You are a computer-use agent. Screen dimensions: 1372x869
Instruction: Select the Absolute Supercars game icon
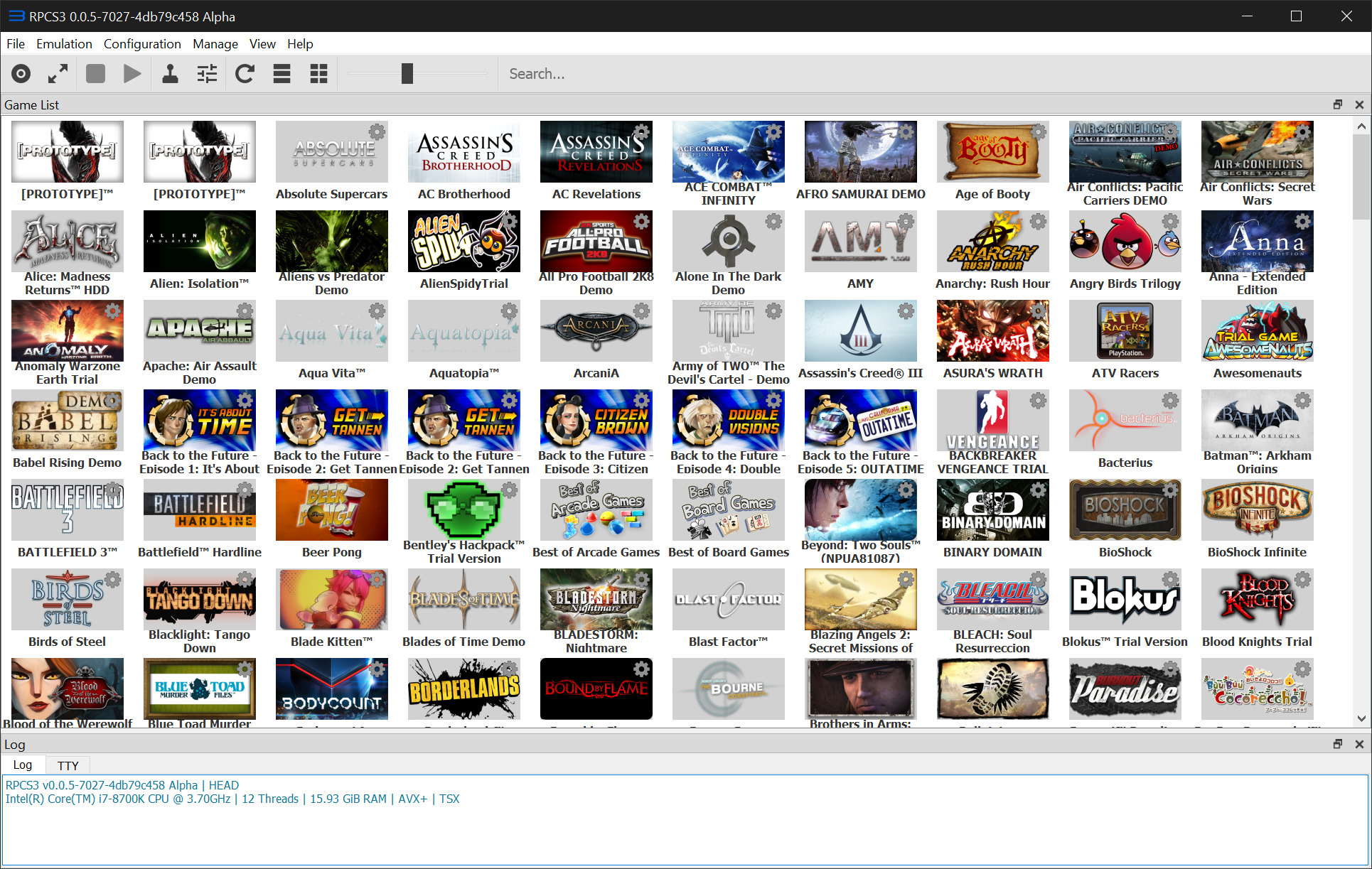click(x=332, y=151)
